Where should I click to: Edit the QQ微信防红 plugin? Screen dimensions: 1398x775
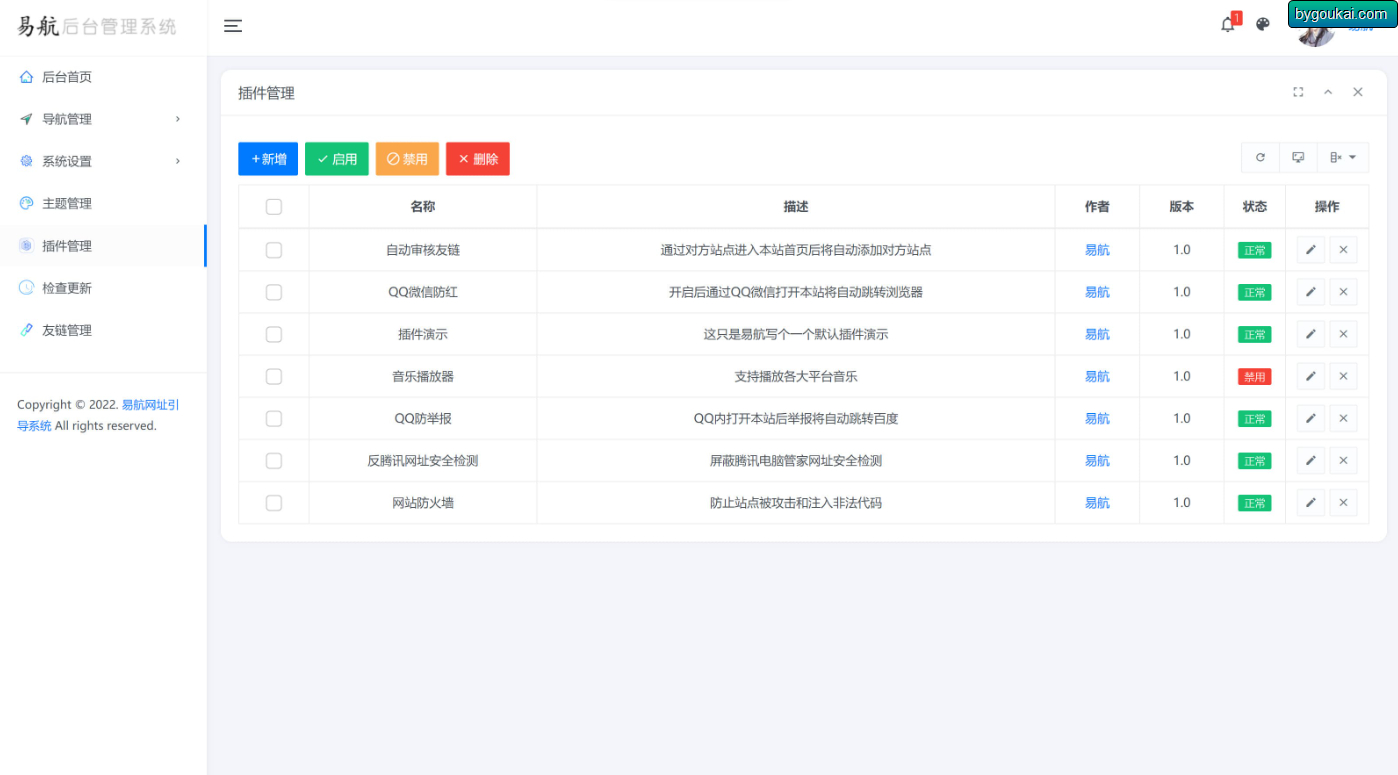(x=1311, y=292)
